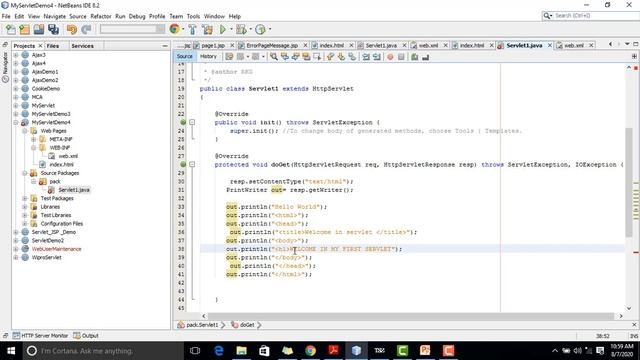Viewport: 640px width, 360px height.
Task: Click the New Project toolbar icon
Action: 24,29
